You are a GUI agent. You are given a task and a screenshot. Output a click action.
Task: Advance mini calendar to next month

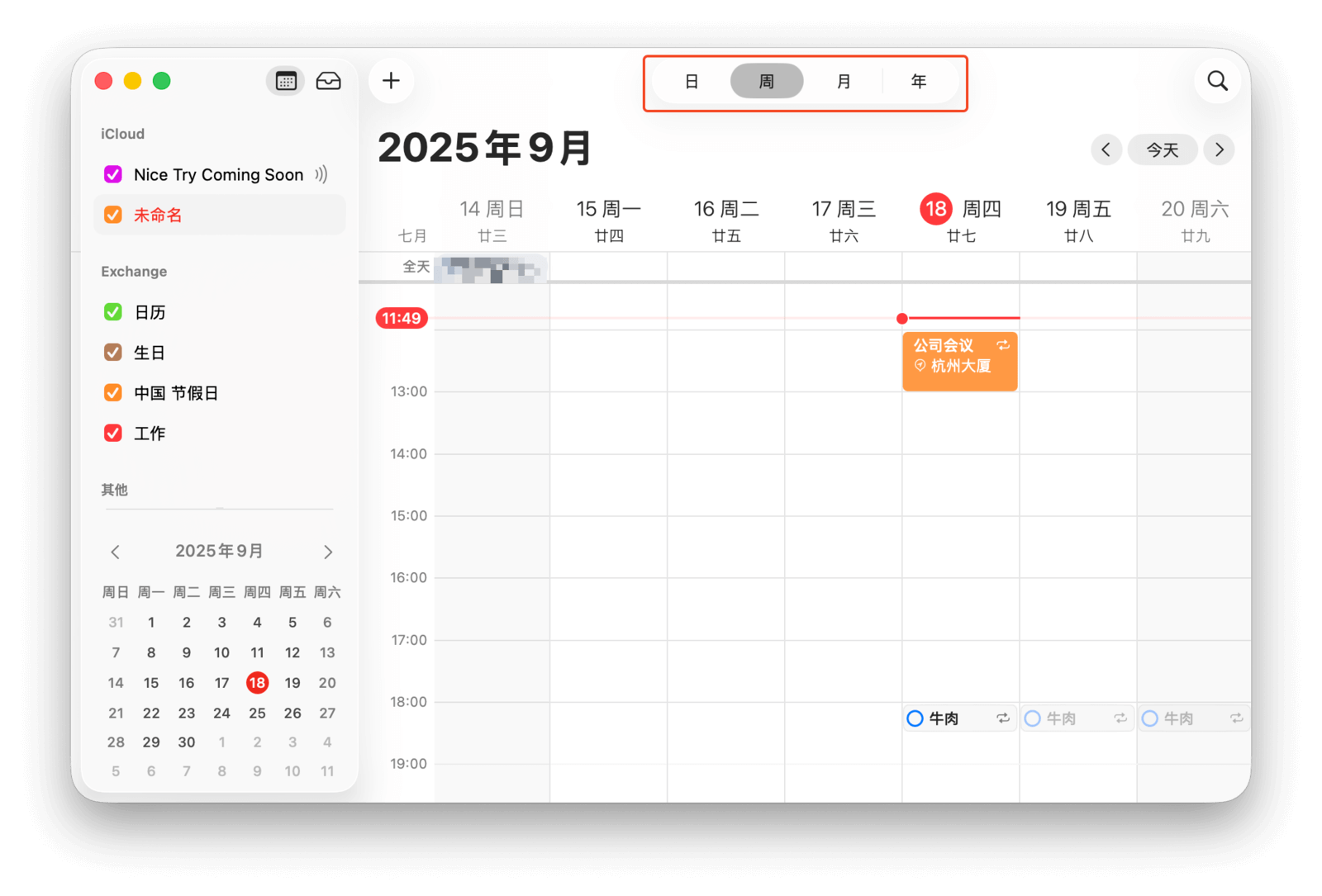click(328, 552)
